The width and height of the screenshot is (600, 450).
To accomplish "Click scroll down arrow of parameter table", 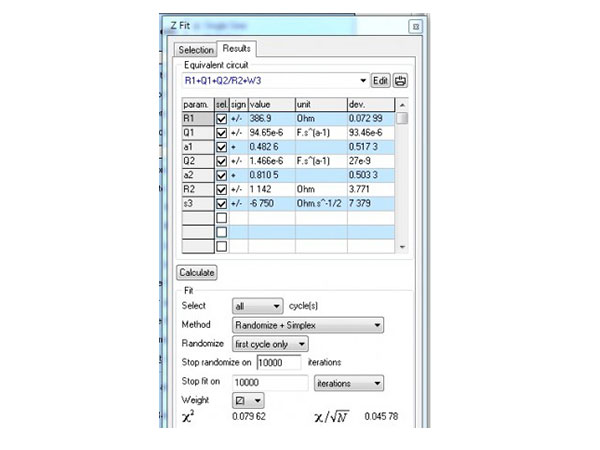I will pos(402,245).
